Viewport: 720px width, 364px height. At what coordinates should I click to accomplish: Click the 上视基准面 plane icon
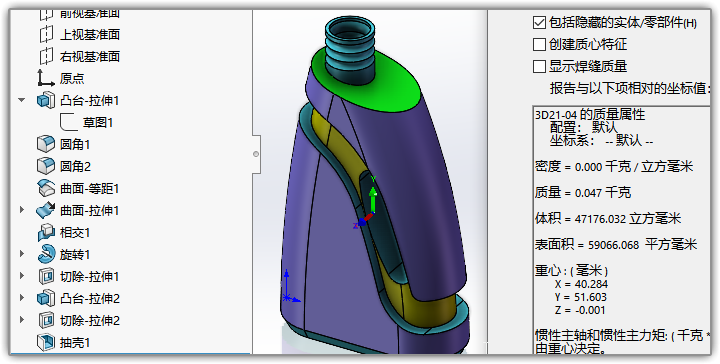point(46,34)
